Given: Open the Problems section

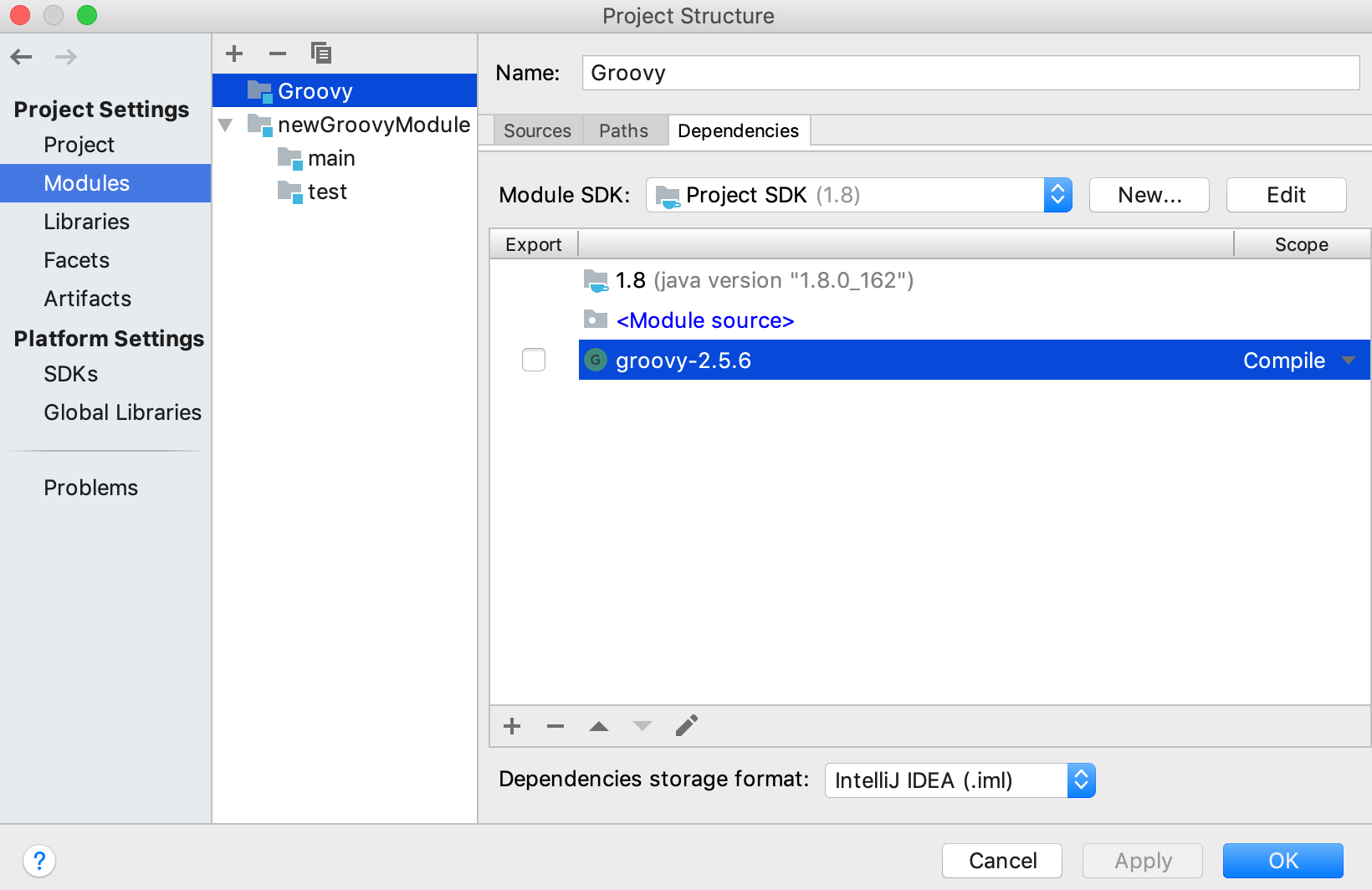Looking at the screenshot, I should tap(91, 488).
